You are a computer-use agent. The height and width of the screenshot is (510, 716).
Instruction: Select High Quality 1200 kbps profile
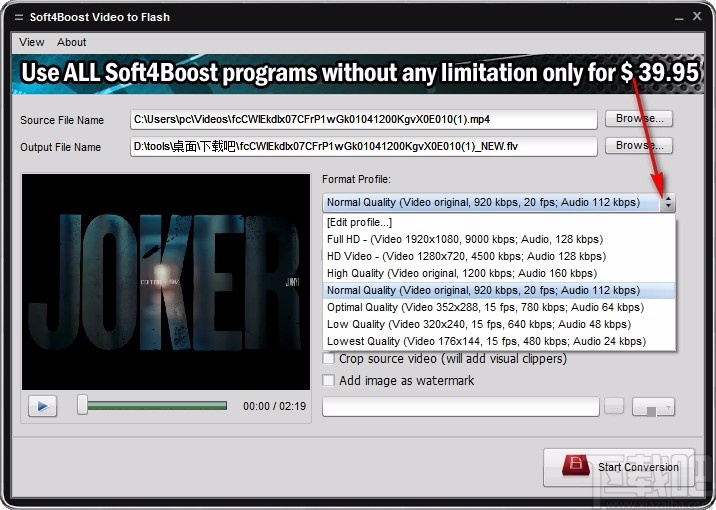point(499,273)
